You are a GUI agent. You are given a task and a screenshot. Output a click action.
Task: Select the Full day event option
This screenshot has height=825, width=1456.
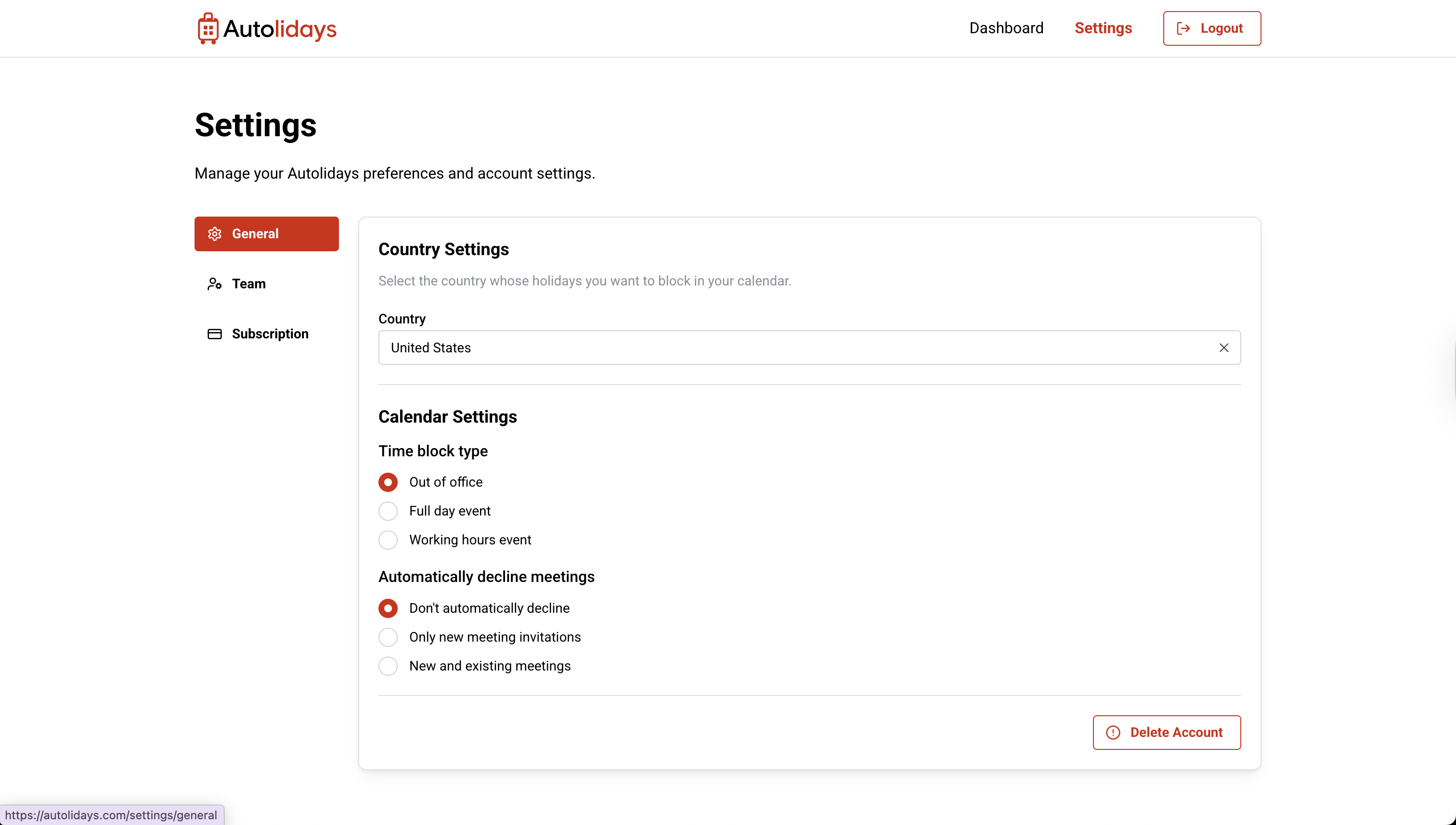(x=388, y=511)
